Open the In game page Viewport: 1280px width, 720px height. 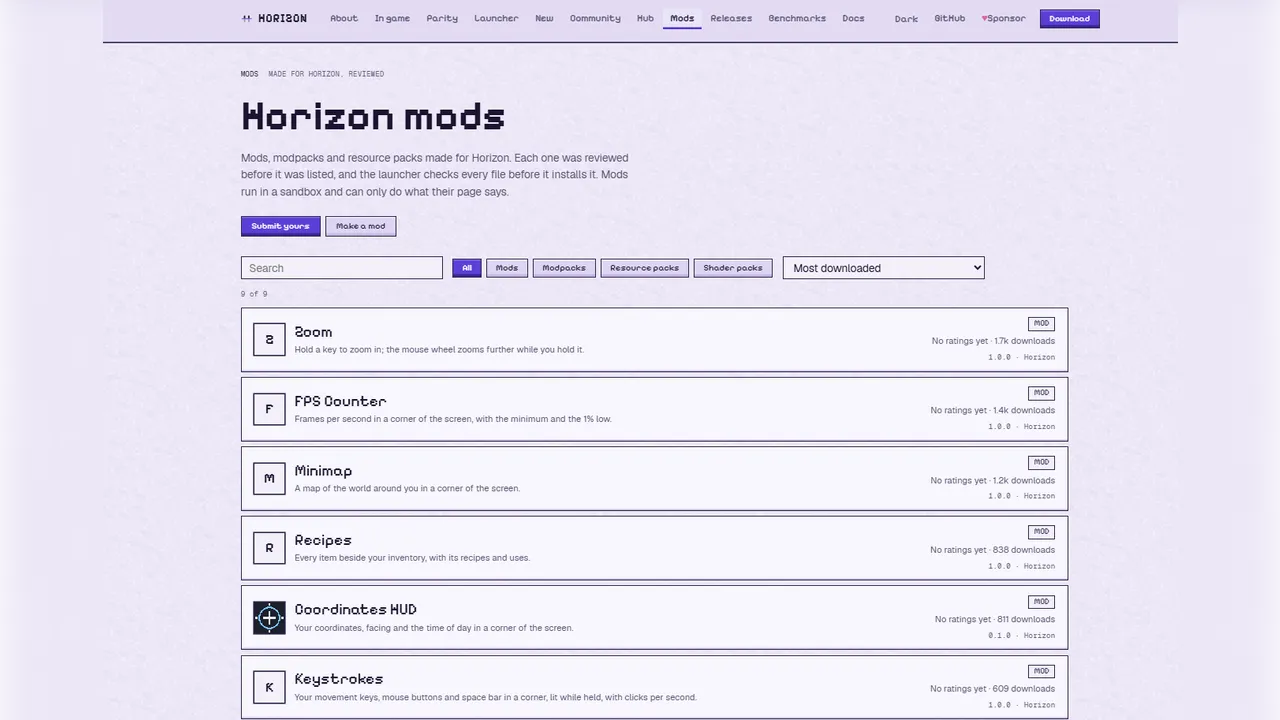click(392, 19)
